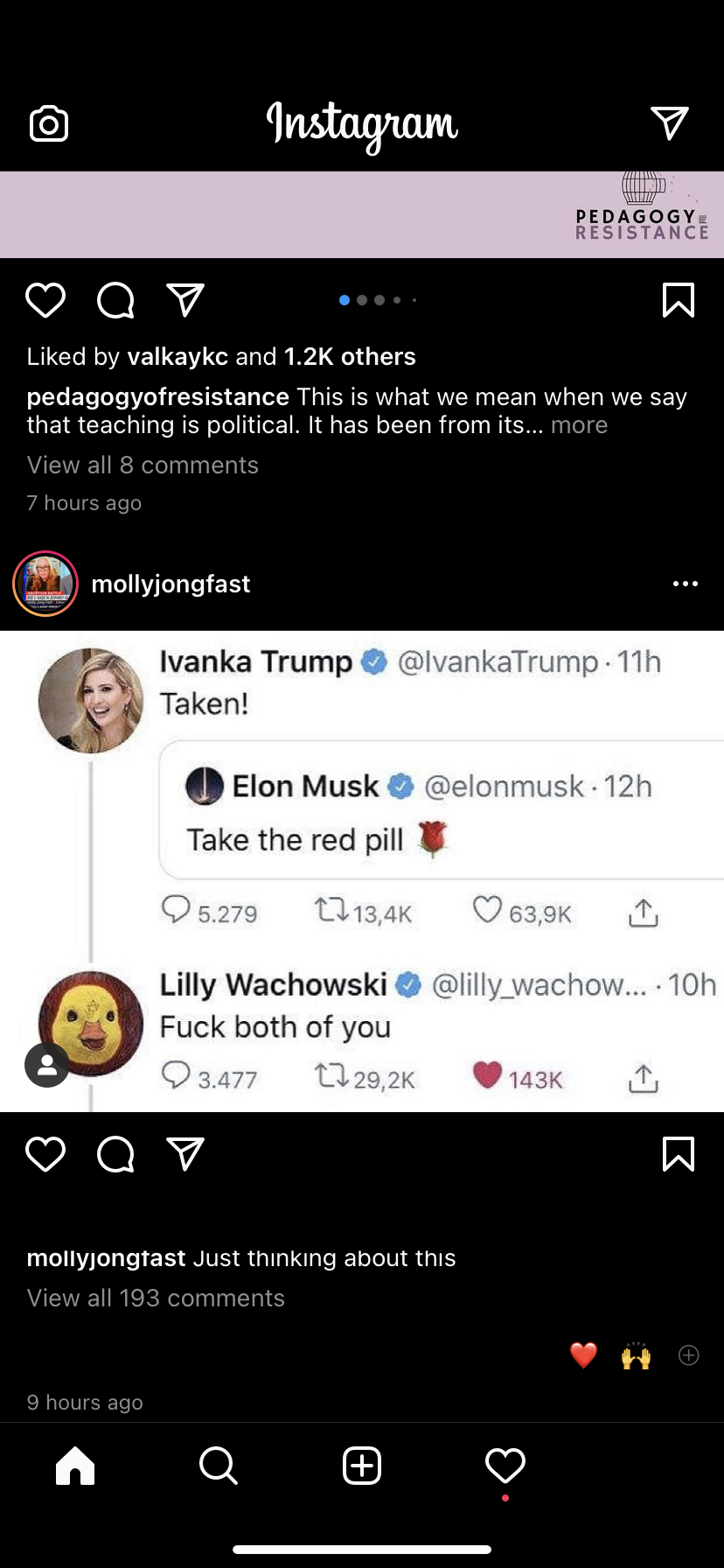Screen dimensions: 724x1568
Task: Share the mollyjongfast post via paper plane
Action: 185,1154
